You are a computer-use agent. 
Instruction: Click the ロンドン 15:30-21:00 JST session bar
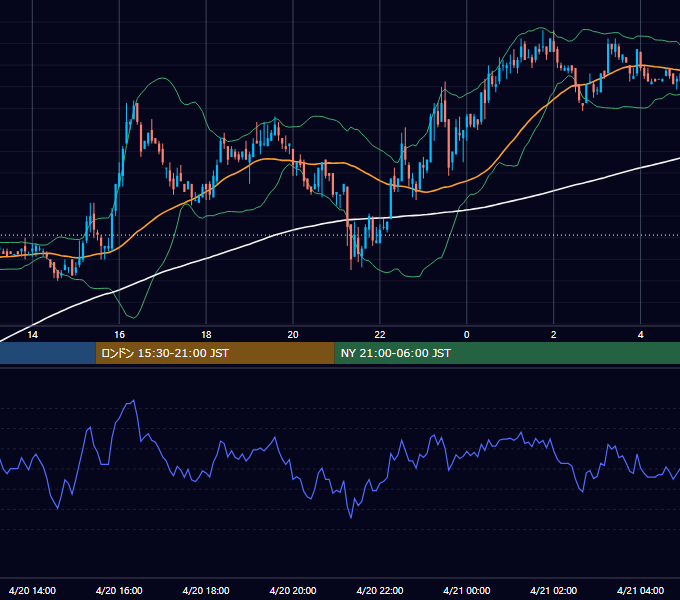pos(215,353)
